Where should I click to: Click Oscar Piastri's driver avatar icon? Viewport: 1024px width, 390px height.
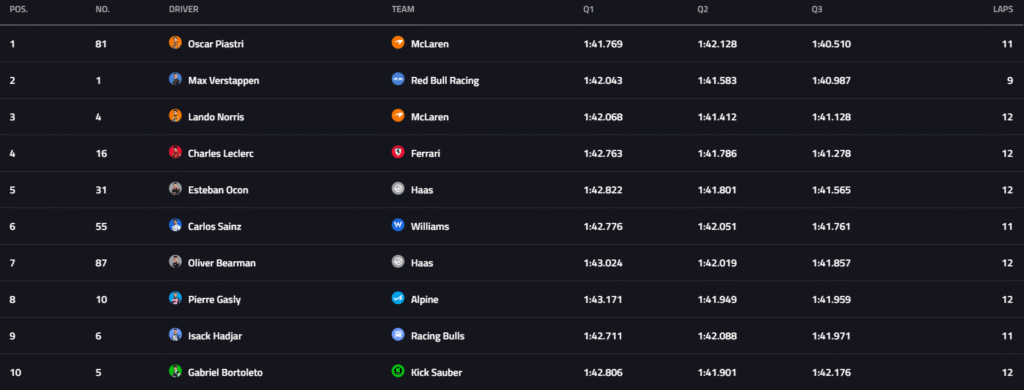pyautogui.click(x=175, y=43)
